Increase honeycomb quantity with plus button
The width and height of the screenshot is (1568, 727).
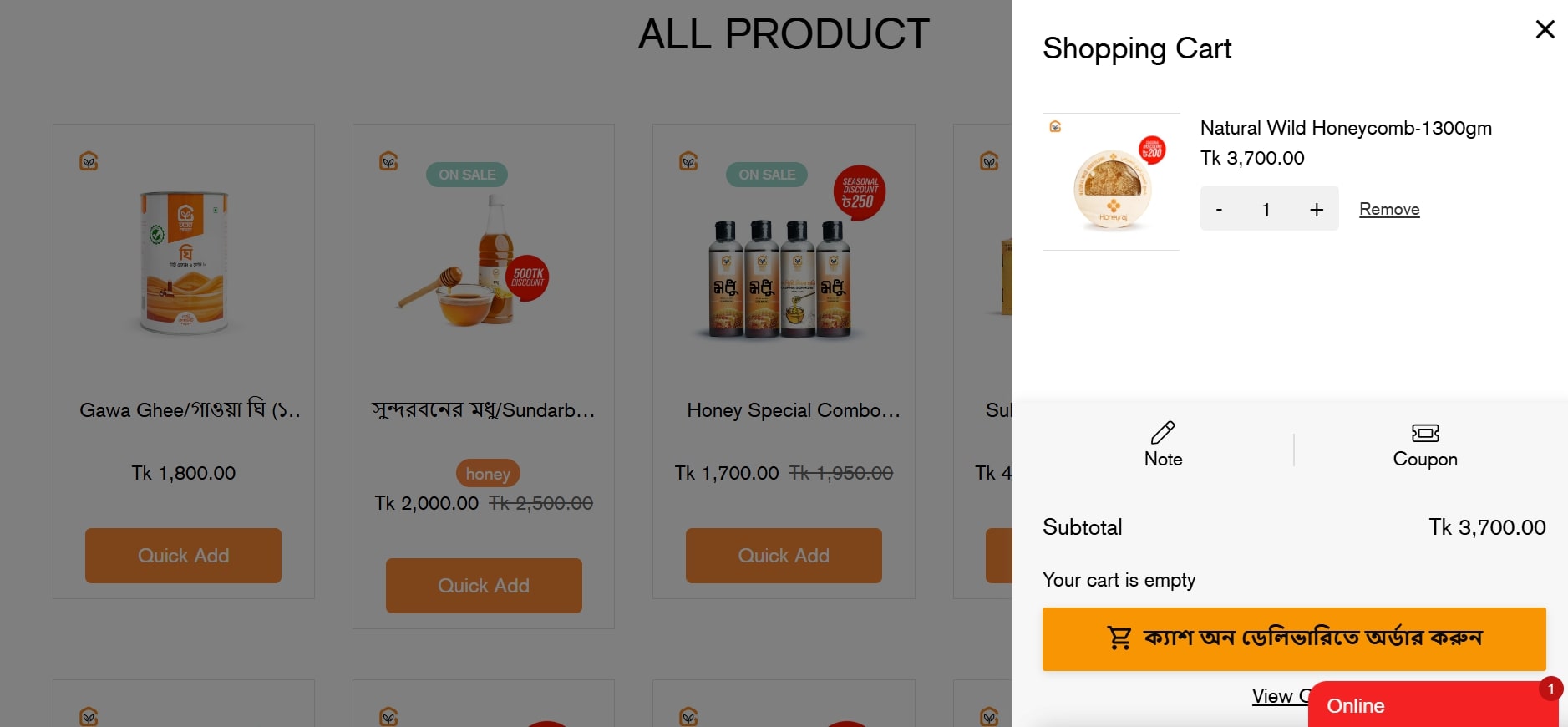(x=1316, y=210)
